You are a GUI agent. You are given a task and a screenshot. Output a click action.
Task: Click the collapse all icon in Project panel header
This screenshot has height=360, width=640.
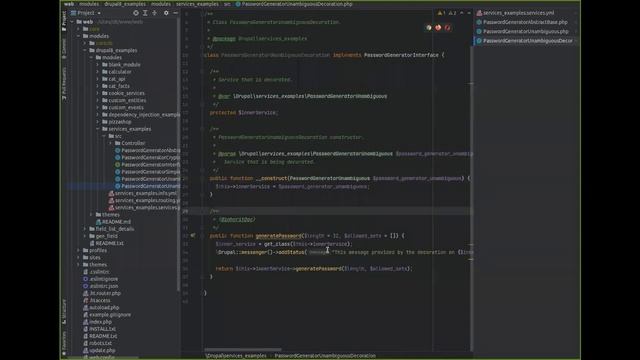(155, 13)
